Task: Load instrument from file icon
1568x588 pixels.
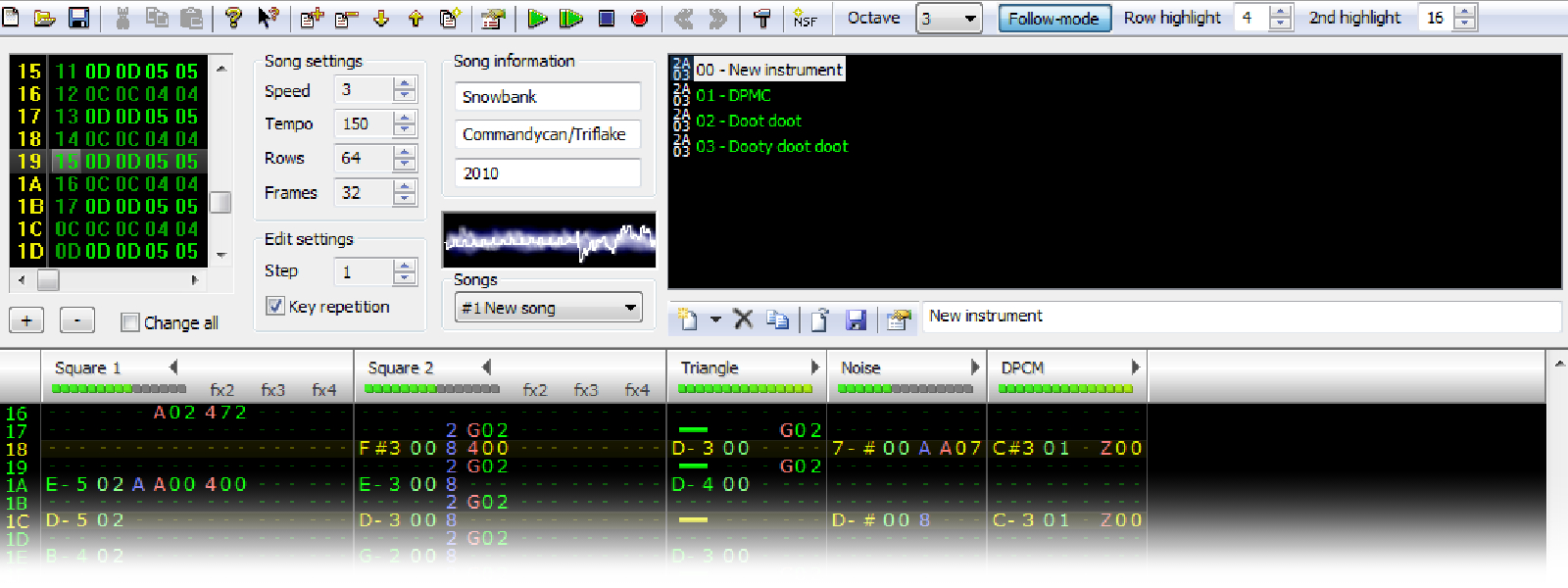Action: pyautogui.click(x=820, y=319)
